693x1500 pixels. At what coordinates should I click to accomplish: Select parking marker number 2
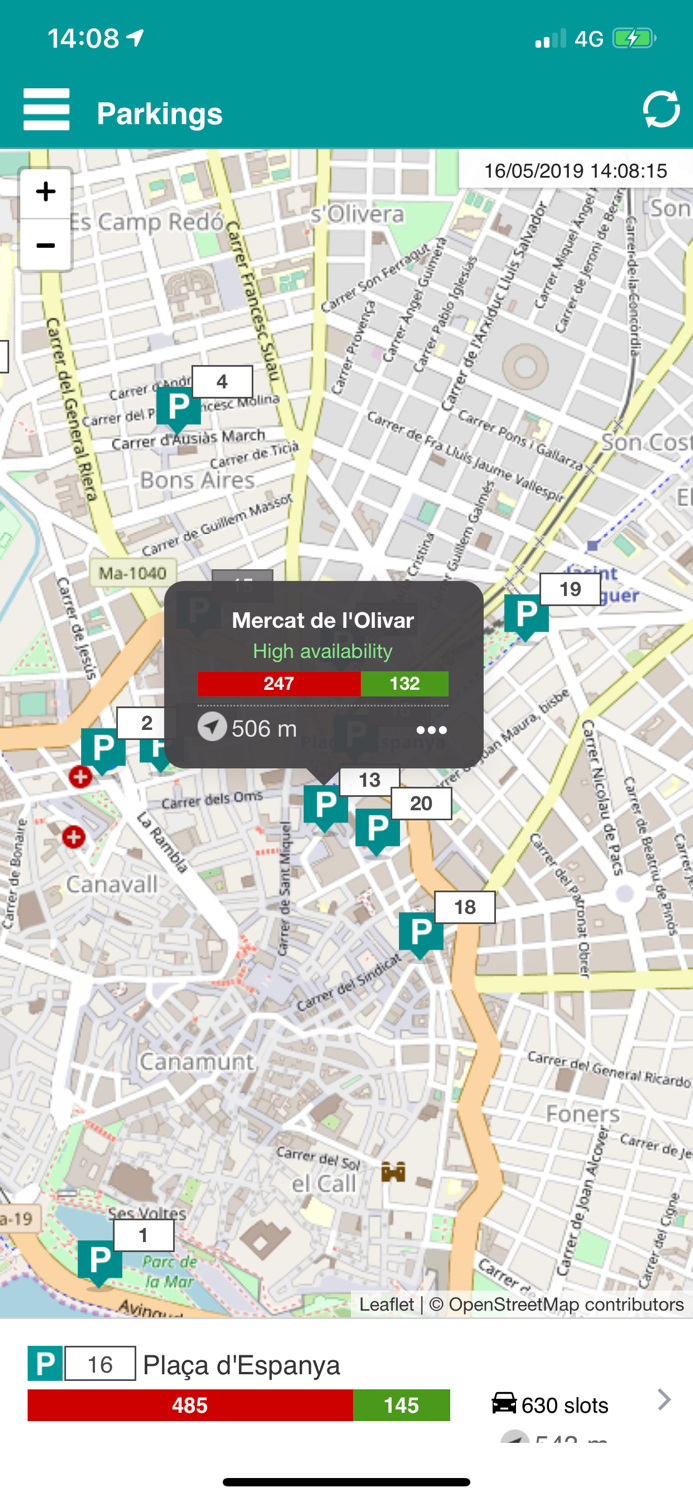tap(102, 750)
